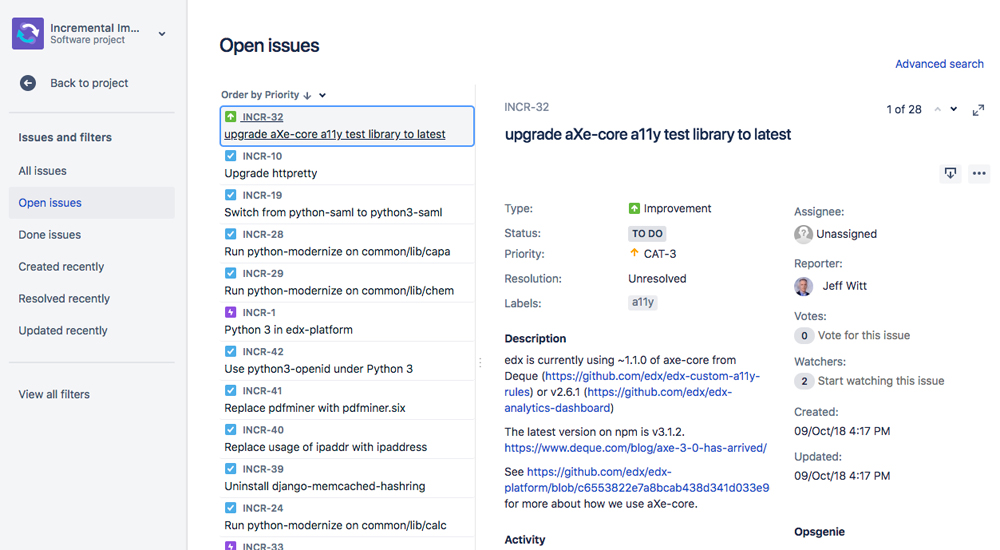1000x550 pixels.
Task: Open issue INCR-1 Python 3 in edx-platform
Action: tap(288, 330)
